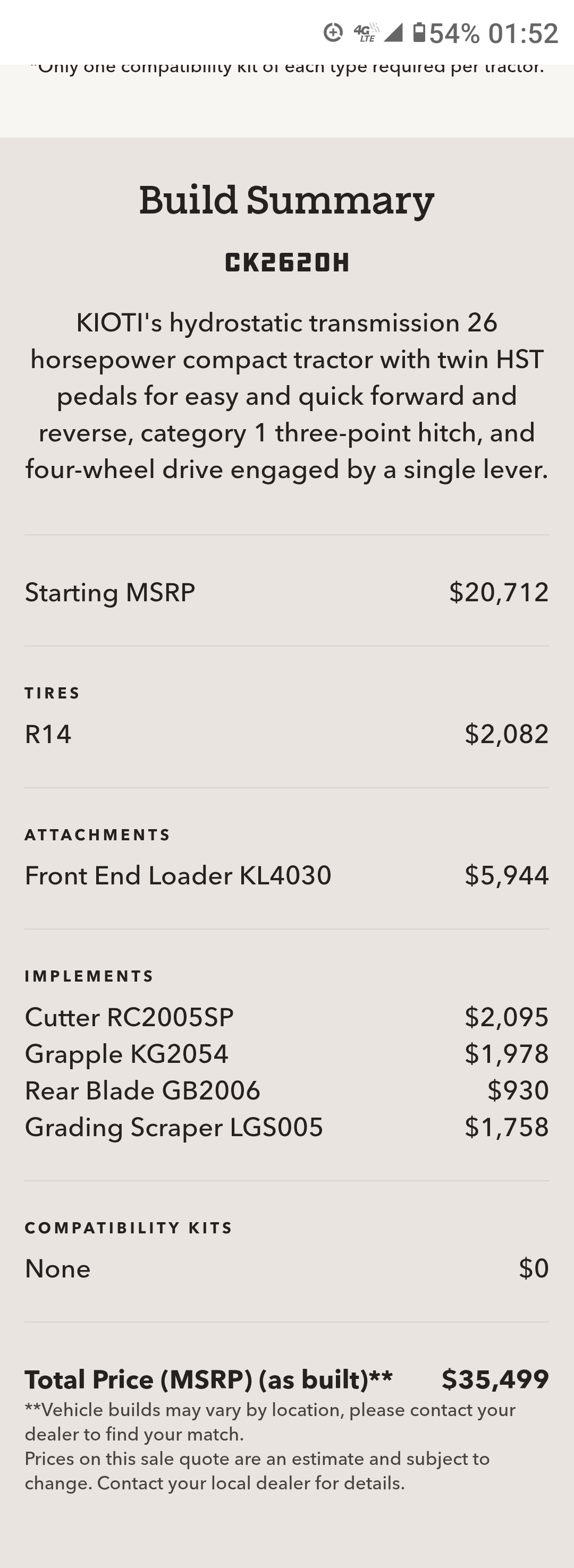Tap the battery icon in status bar
The image size is (574, 1568).
tap(419, 32)
